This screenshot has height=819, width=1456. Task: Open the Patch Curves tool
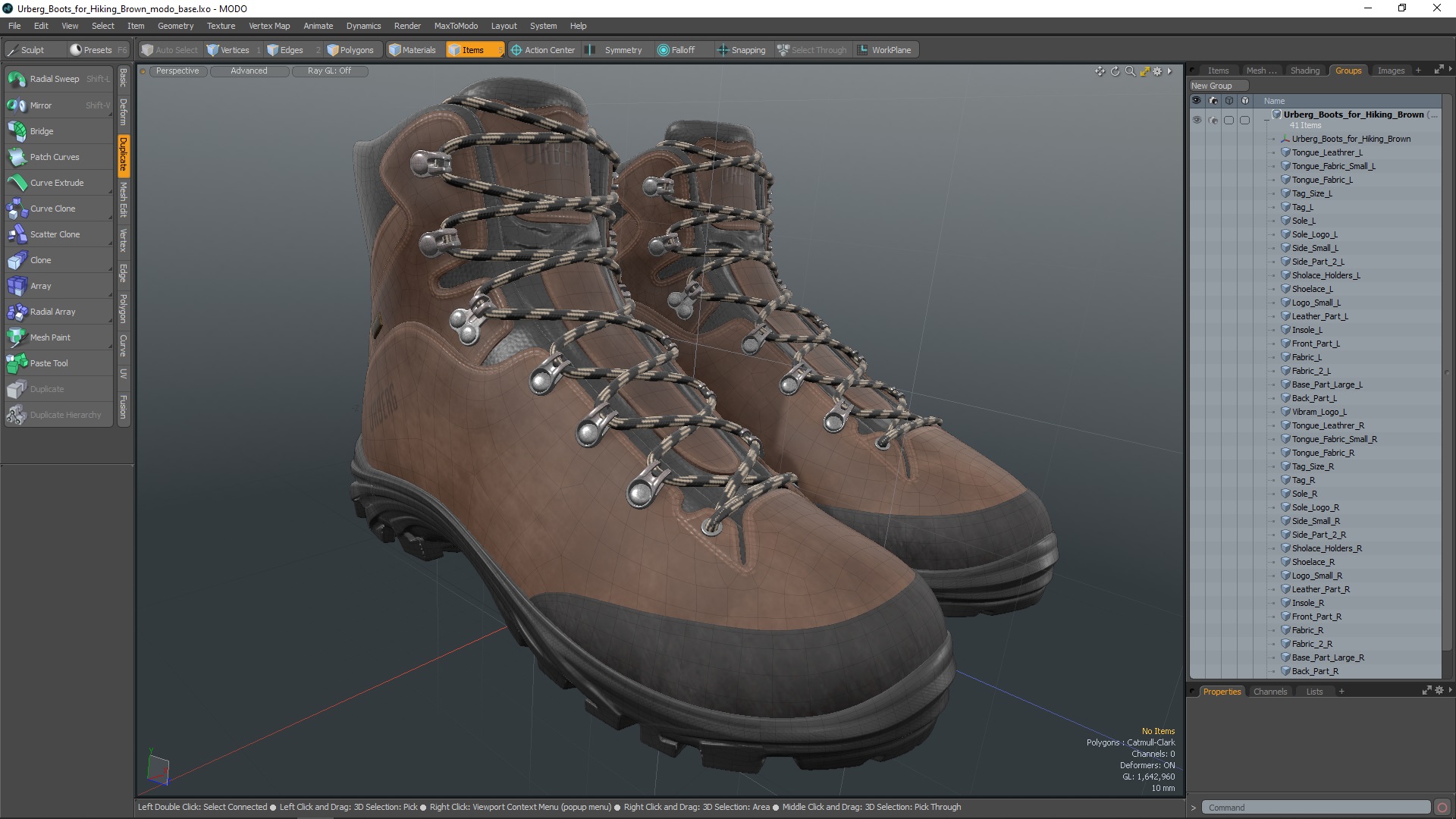(58, 157)
